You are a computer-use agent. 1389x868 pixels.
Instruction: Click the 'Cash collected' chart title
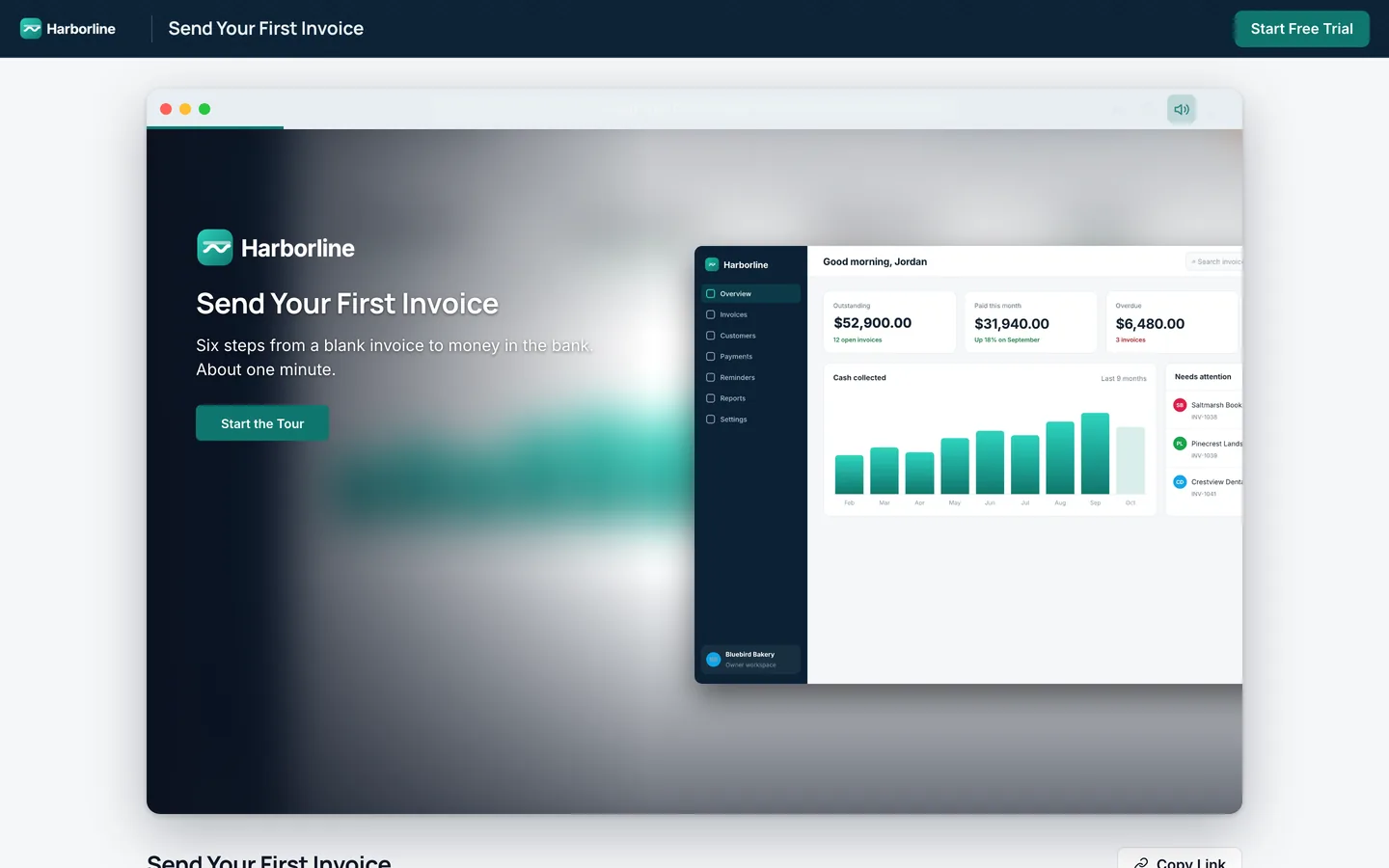[x=859, y=378]
